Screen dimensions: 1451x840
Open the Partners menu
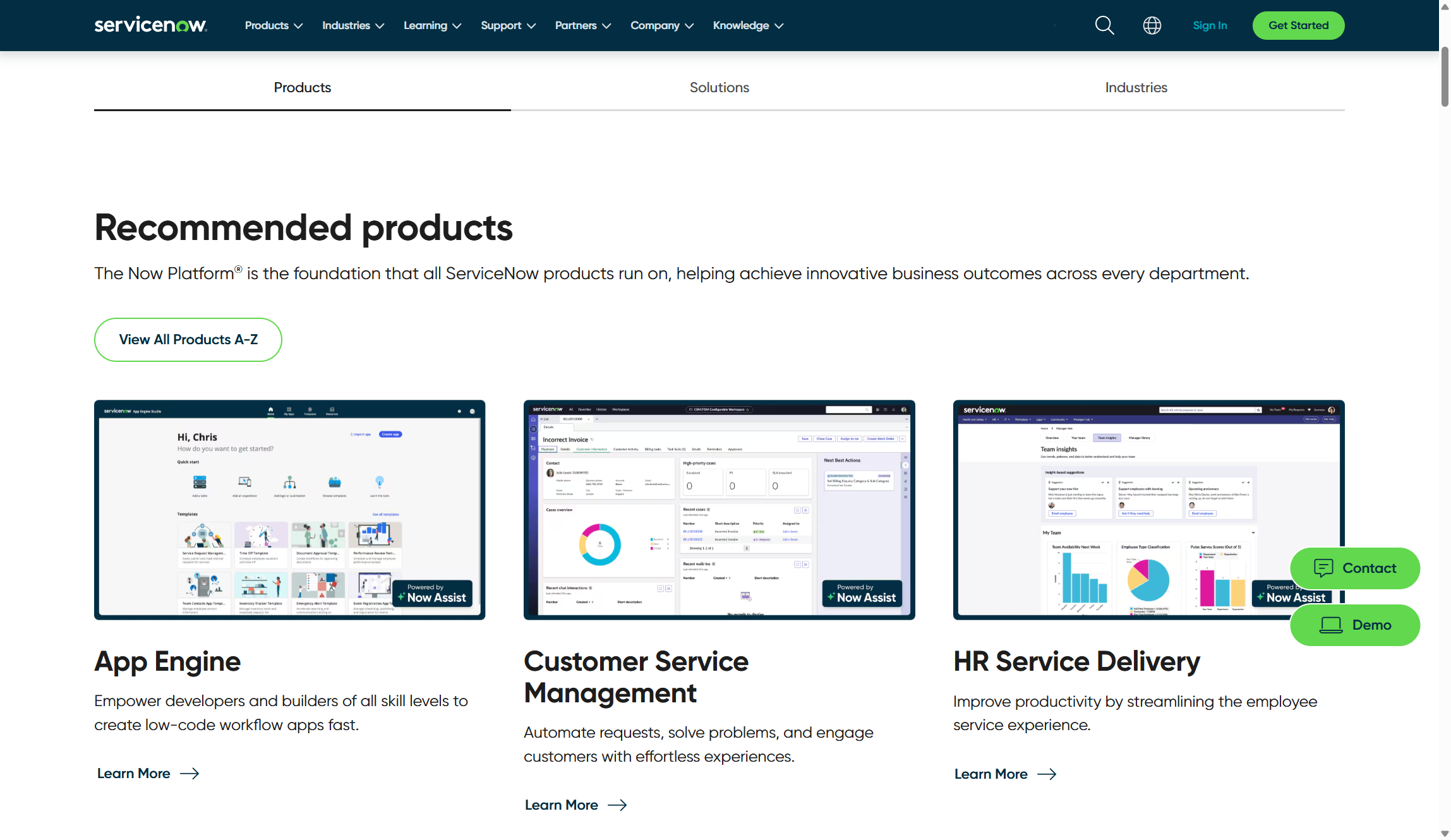click(x=582, y=26)
